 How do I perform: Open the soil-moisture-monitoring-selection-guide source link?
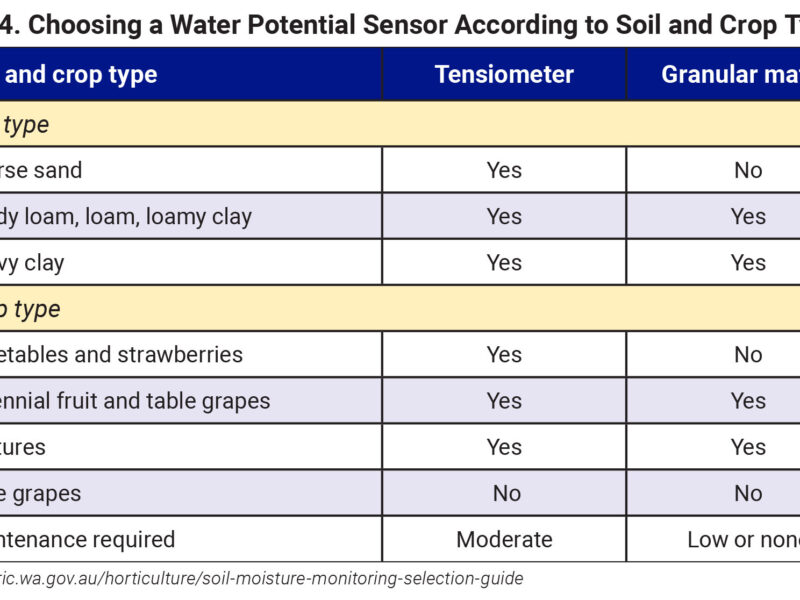click(x=262, y=578)
